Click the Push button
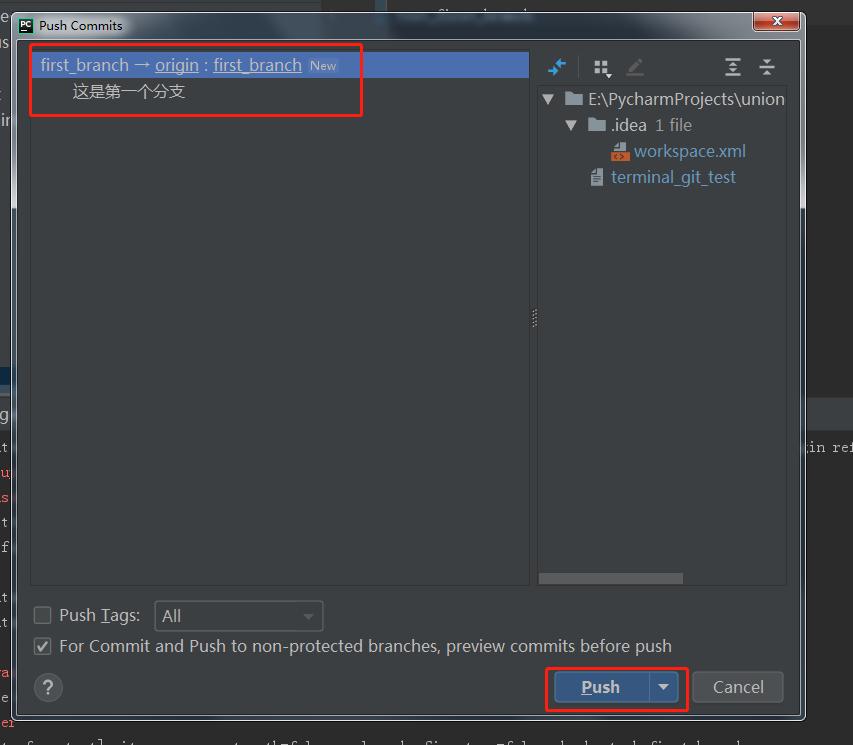 (601, 687)
